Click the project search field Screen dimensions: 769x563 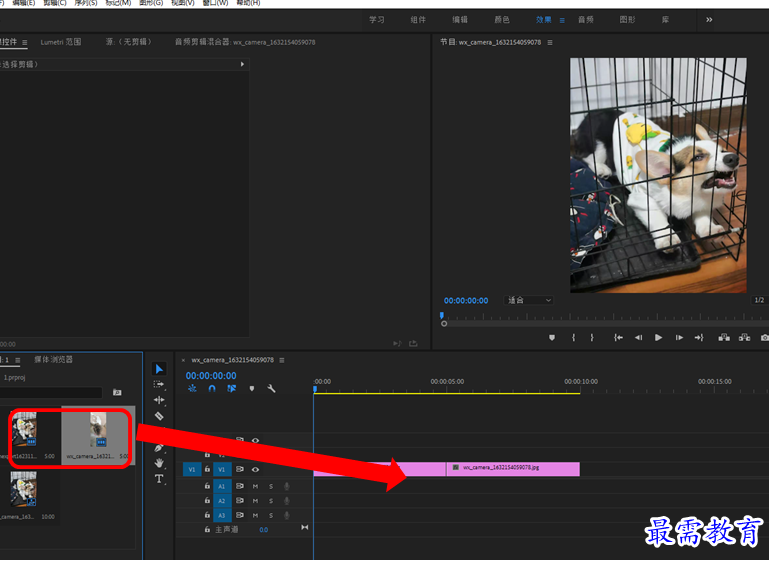(51, 392)
